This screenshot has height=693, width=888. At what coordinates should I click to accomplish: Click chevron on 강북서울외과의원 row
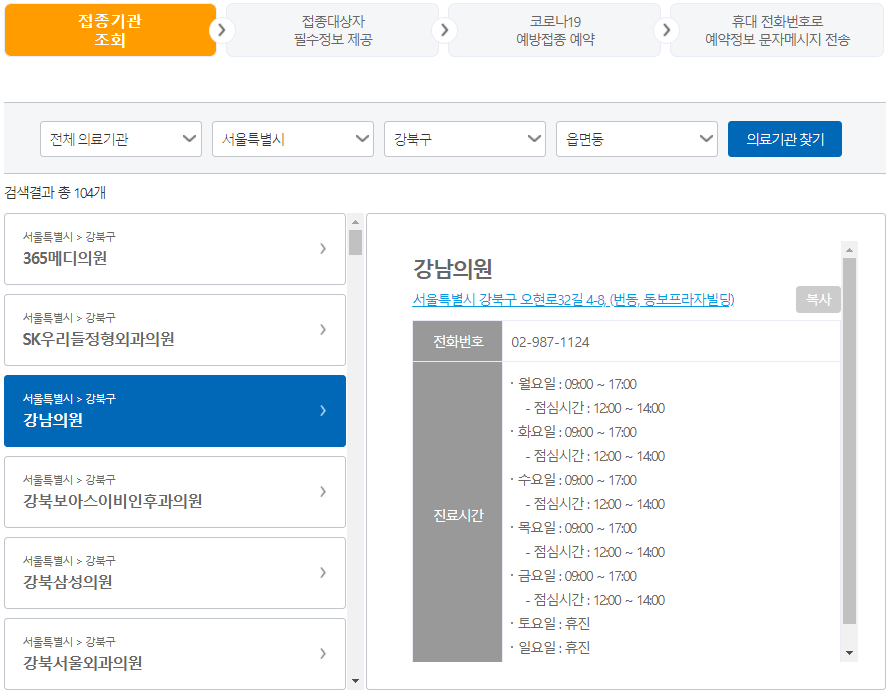pos(323,653)
